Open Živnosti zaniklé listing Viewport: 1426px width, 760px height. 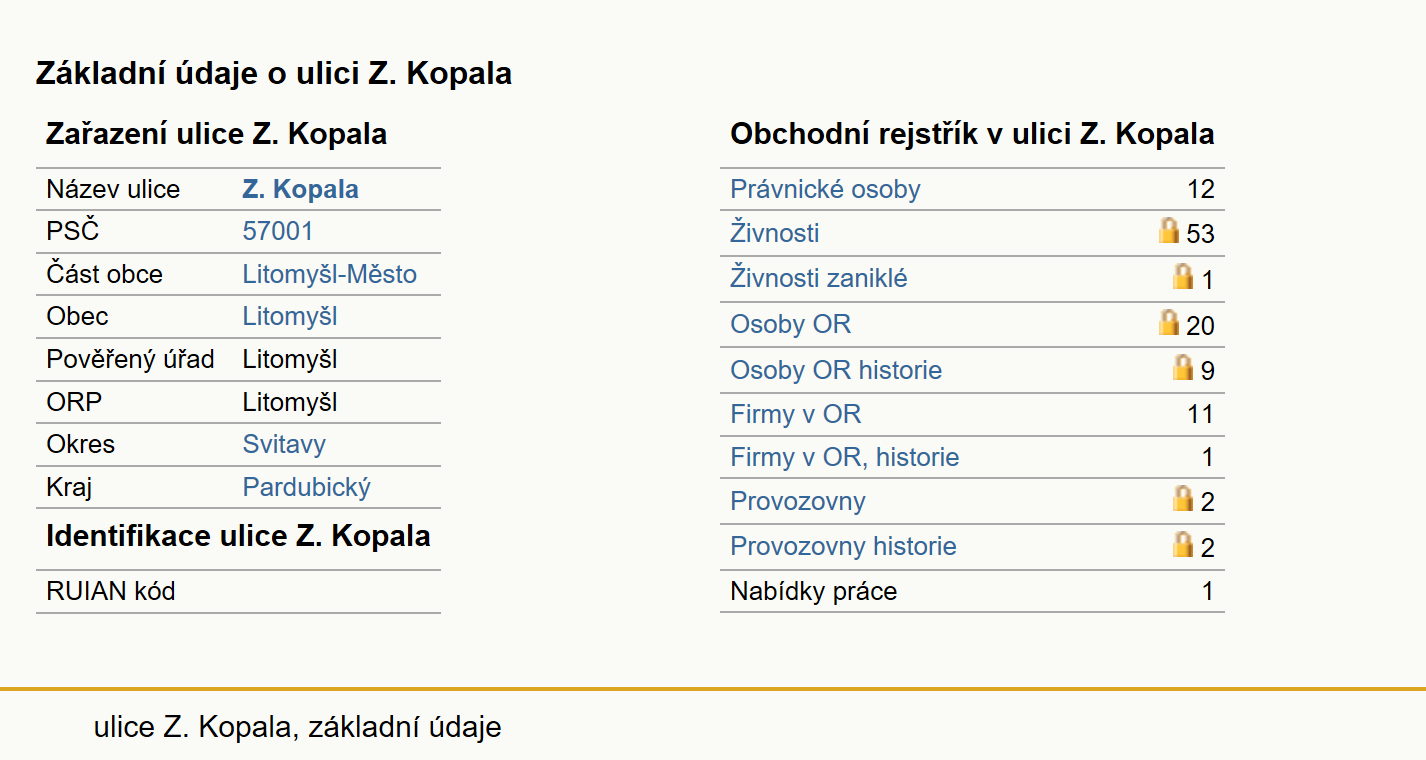click(x=819, y=278)
